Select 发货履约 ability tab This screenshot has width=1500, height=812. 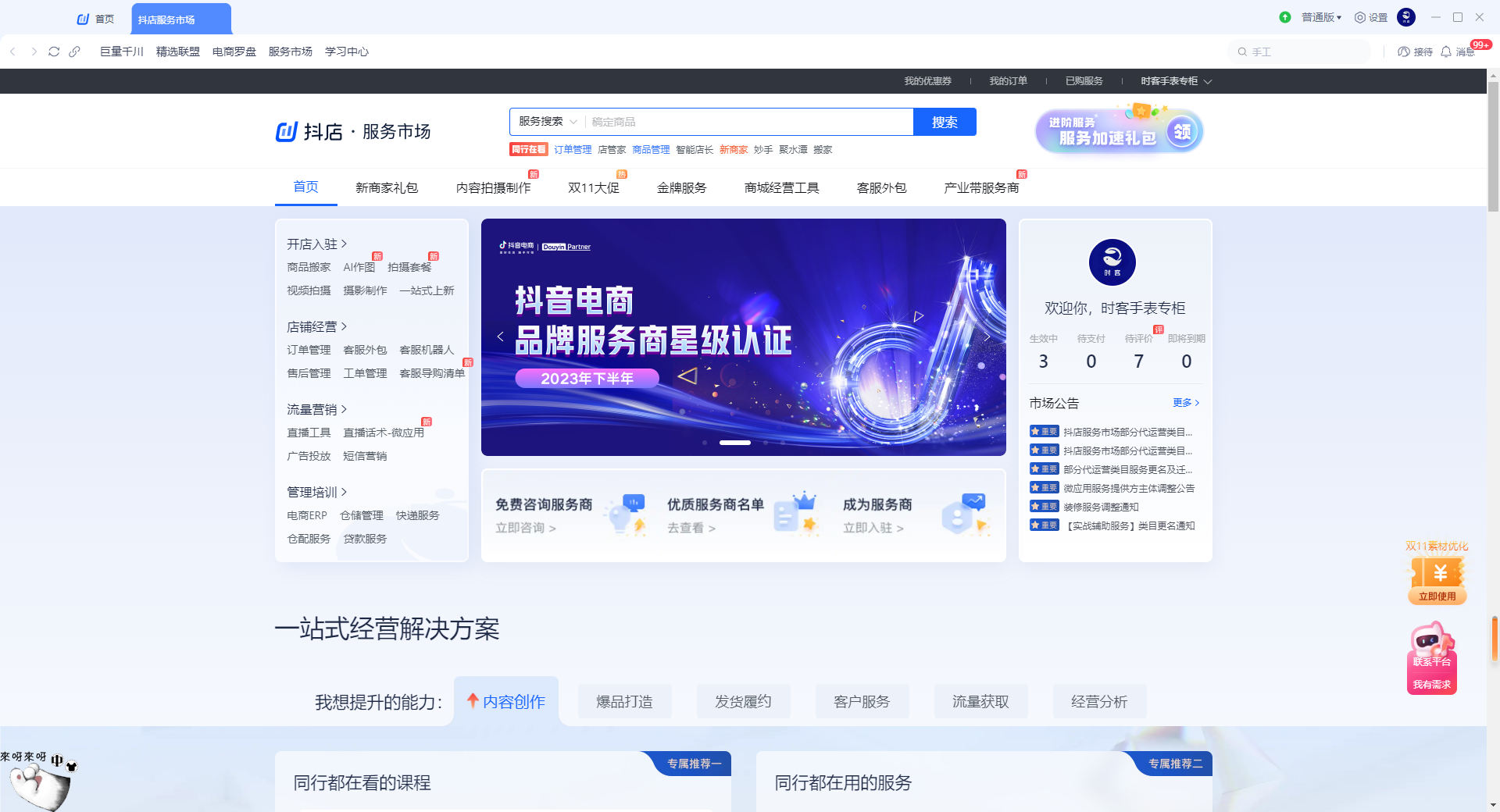743,701
